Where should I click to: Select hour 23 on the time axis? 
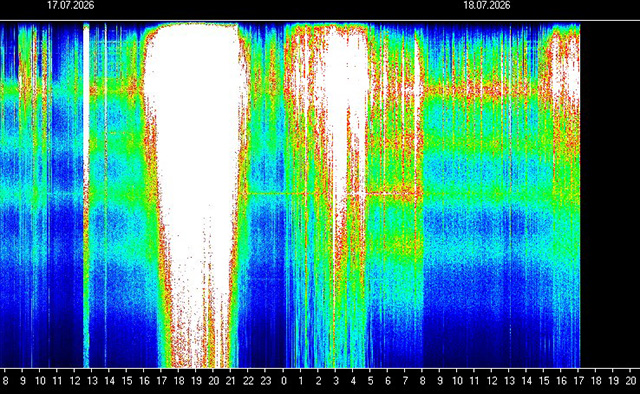pos(266,381)
